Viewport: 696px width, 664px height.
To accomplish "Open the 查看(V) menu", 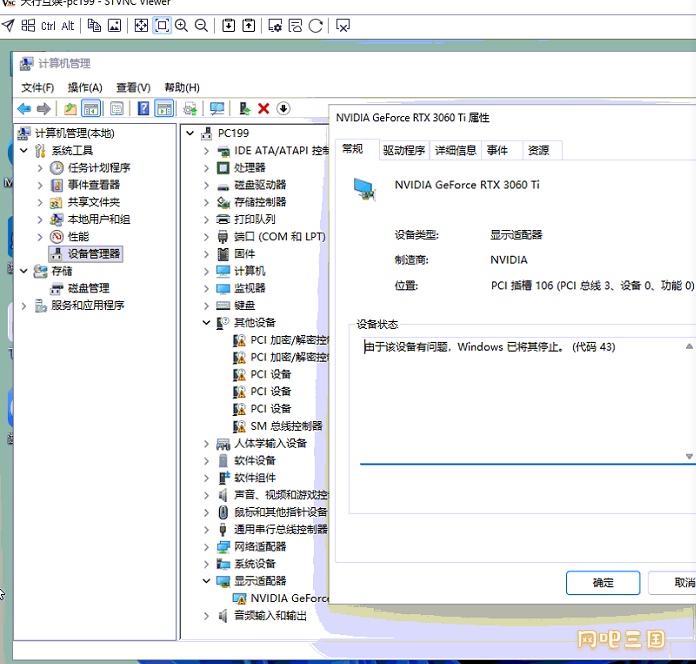I will pyautogui.click(x=133, y=87).
